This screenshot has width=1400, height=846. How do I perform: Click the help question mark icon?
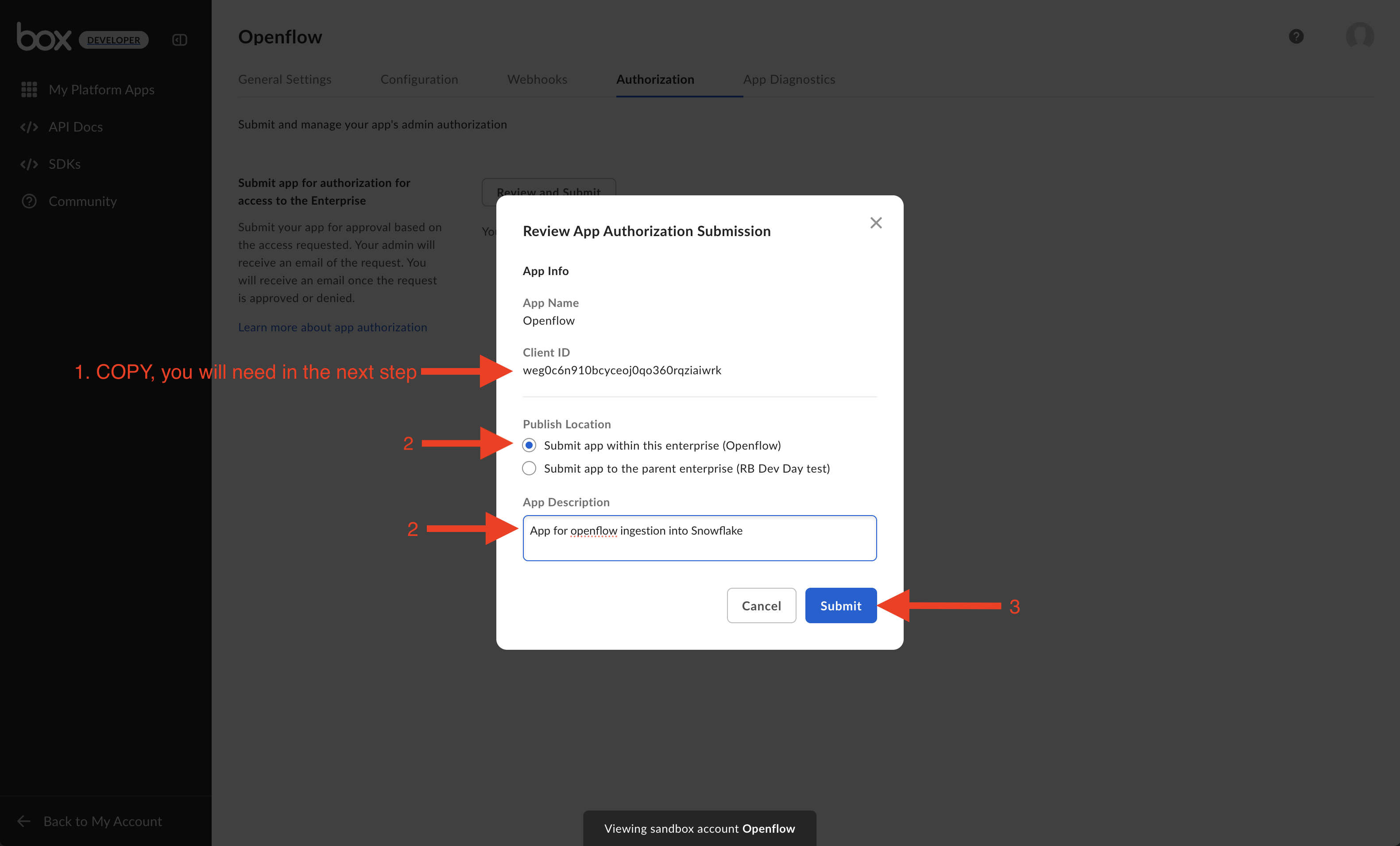pos(1296,36)
